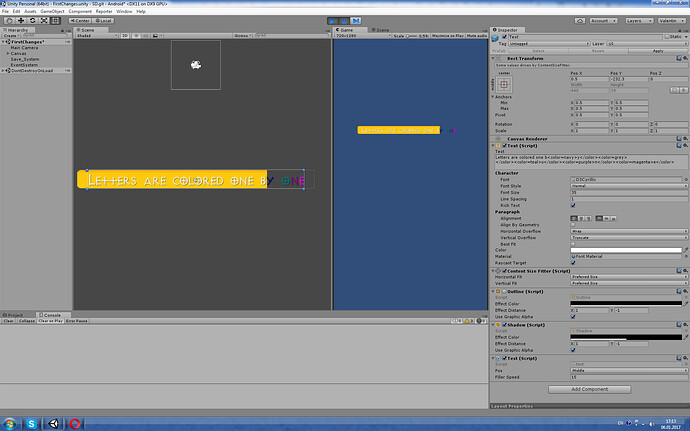This screenshot has height=431, width=690.
Task: Open the Horizontal Fit dropdown
Action: [629, 277]
